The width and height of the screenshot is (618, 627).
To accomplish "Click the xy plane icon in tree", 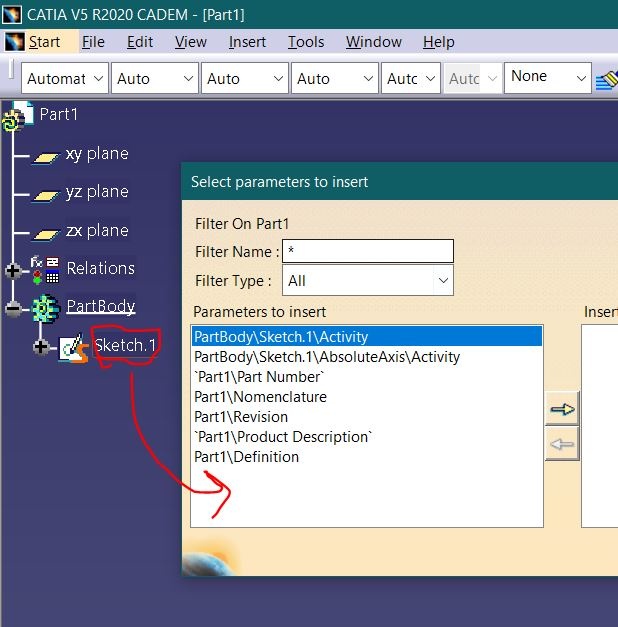I will click(x=46, y=158).
